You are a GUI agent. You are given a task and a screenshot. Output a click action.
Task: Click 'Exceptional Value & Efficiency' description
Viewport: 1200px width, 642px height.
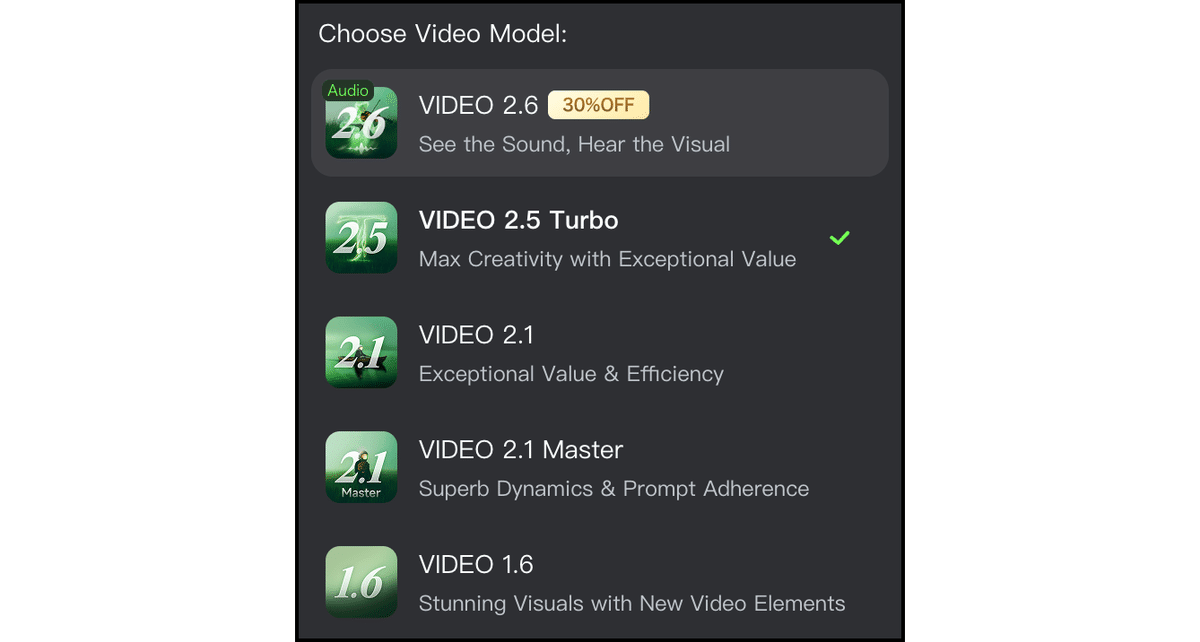(571, 374)
